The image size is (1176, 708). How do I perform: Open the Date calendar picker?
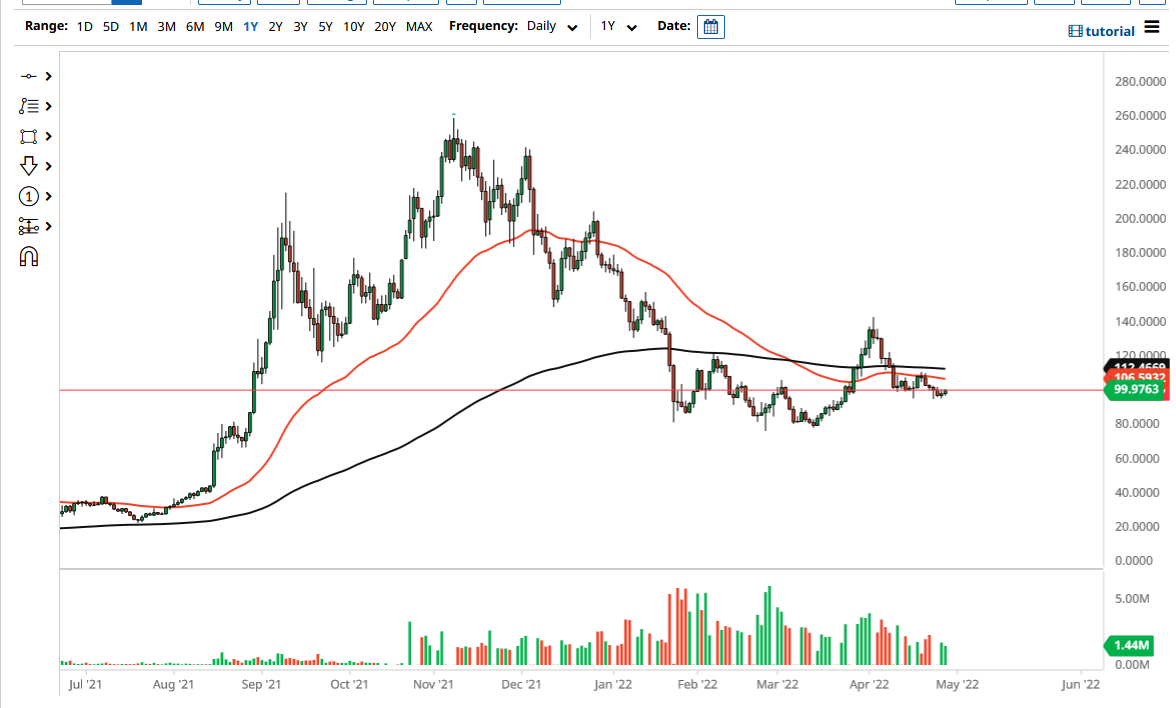pyautogui.click(x=710, y=27)
